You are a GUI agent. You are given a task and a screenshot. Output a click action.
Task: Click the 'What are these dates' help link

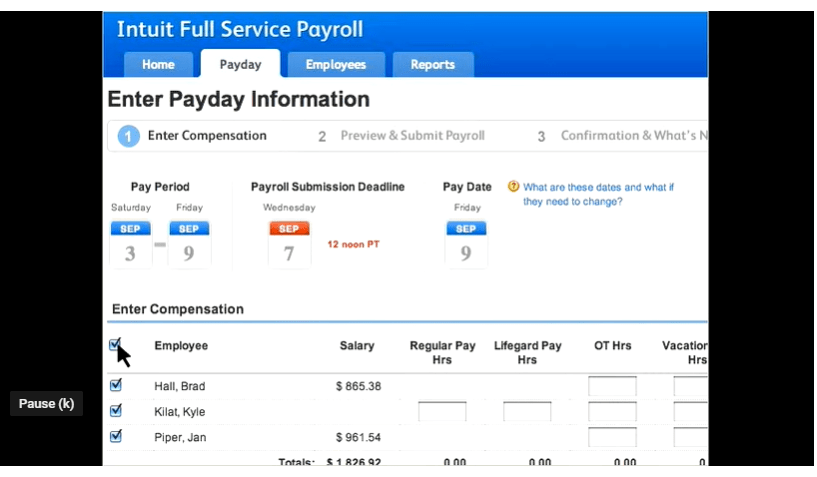coord(598,194)
